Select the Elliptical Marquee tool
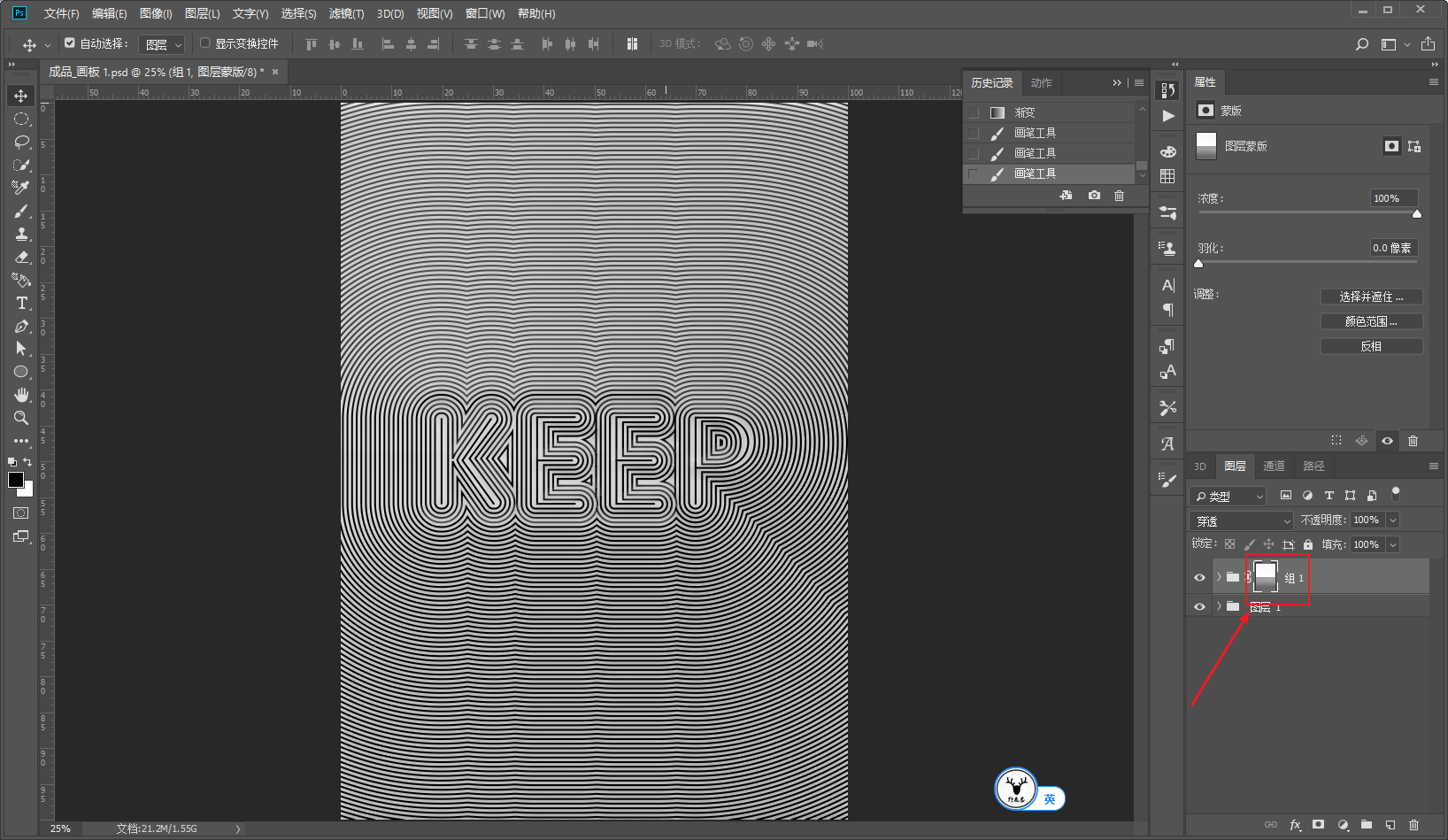This screenshot has width=1448, height=840. (21, 119)
